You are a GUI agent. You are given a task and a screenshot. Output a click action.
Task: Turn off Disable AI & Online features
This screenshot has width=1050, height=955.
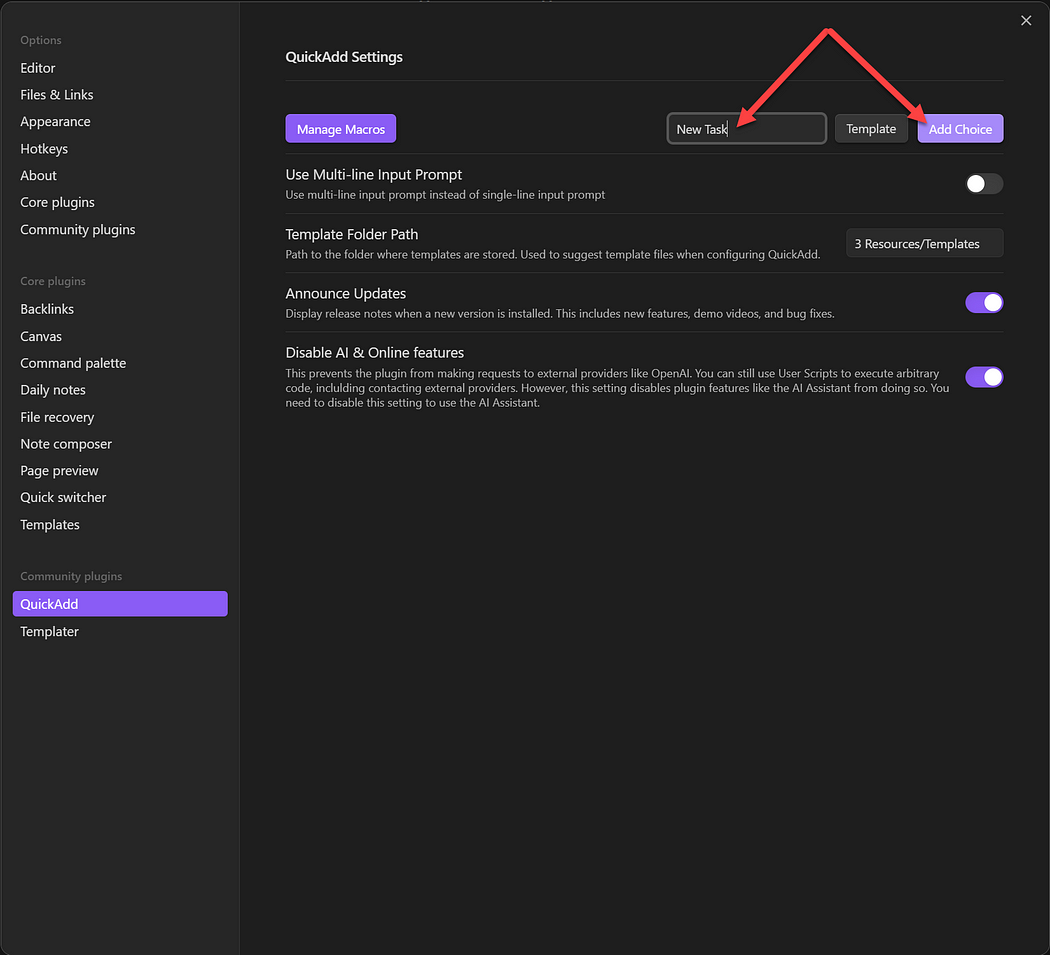[x=983, y=377]
